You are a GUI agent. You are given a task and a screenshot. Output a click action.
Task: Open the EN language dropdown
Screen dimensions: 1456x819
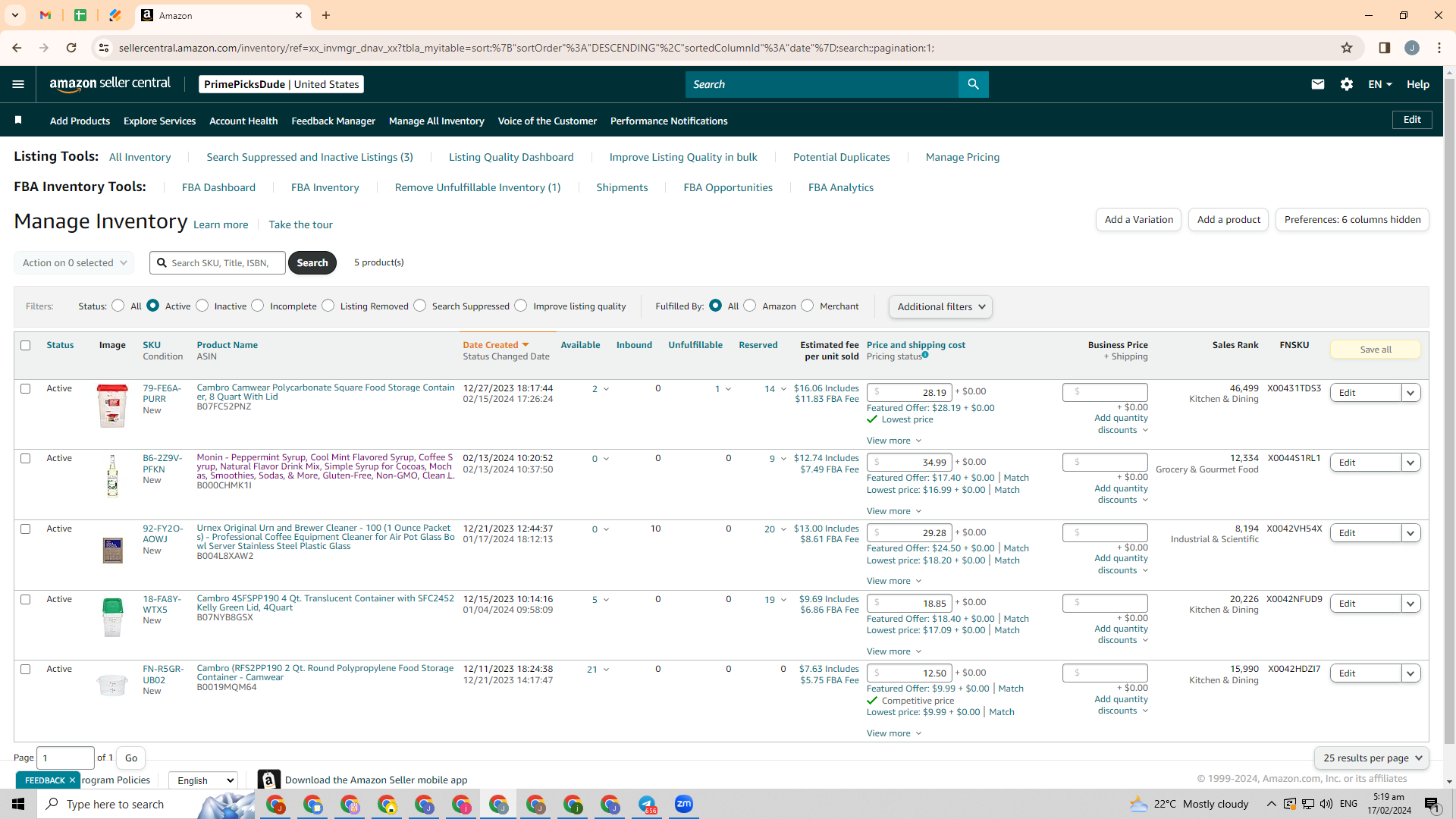[1380, 84]
